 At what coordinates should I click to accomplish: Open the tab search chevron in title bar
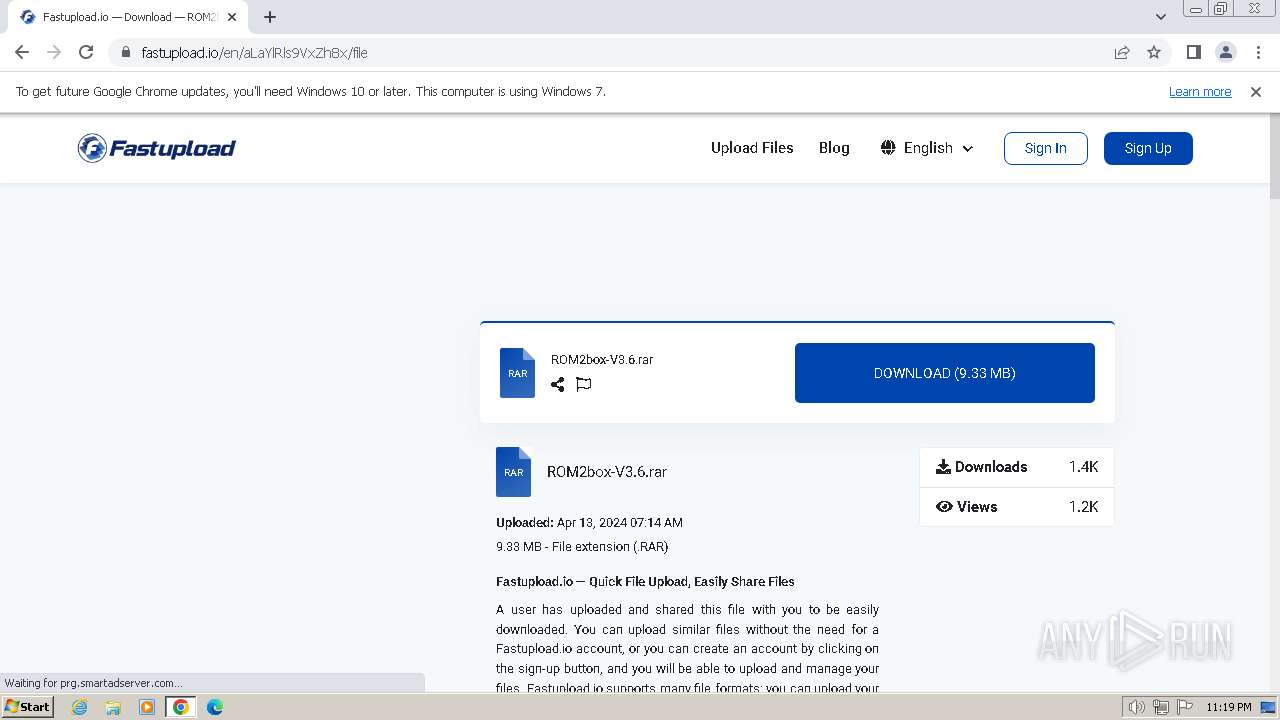[x=1161, y=17]
